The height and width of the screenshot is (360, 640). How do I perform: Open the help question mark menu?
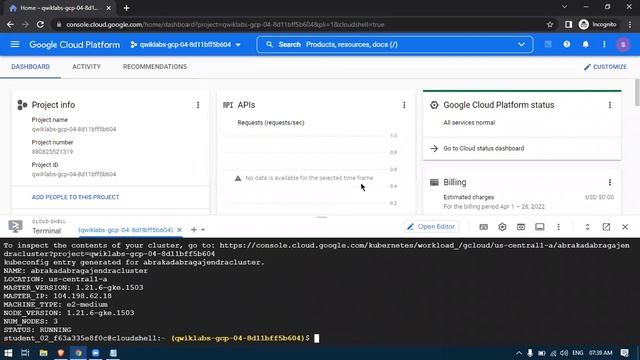click(x=567, y=44)
